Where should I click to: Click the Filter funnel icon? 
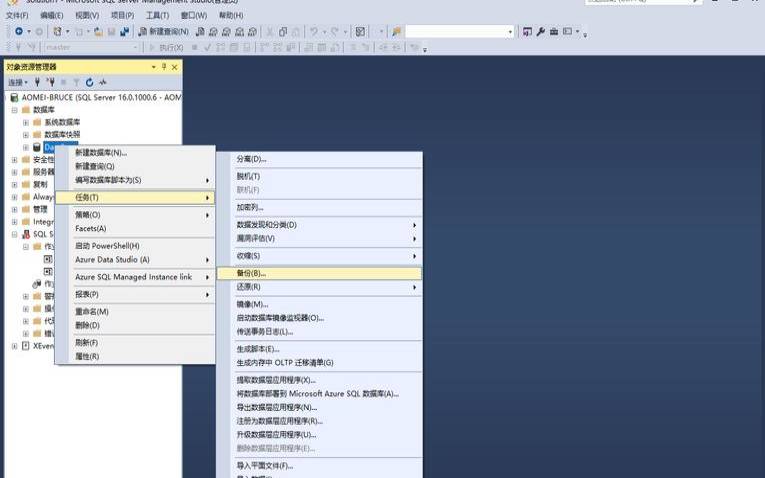(x=76, y=82)
